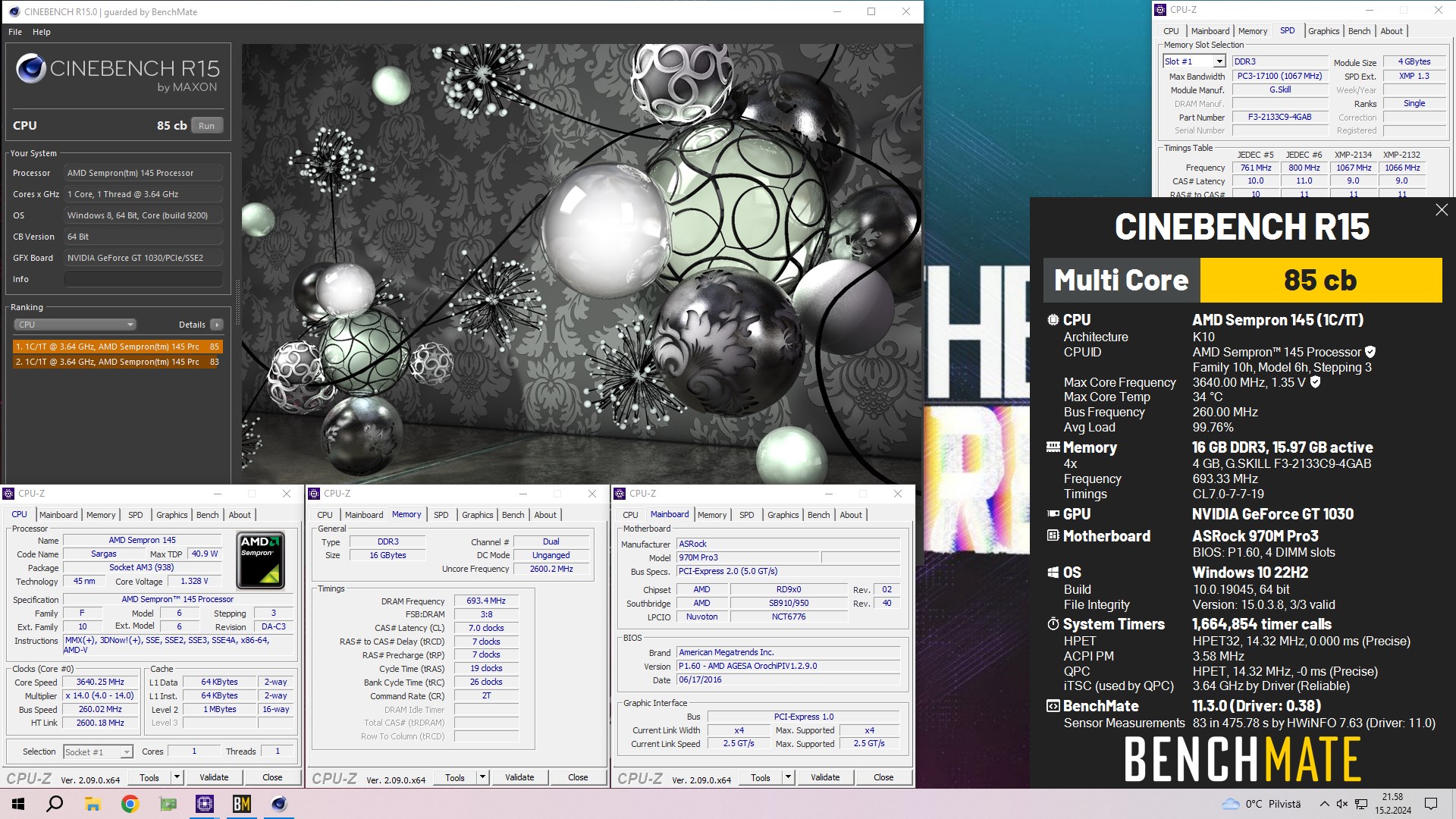Expand ranking Details arrow
Image resolution: width=1456 pixels, height=819 pixels.
pyautogui.click(x=217, y=325)
